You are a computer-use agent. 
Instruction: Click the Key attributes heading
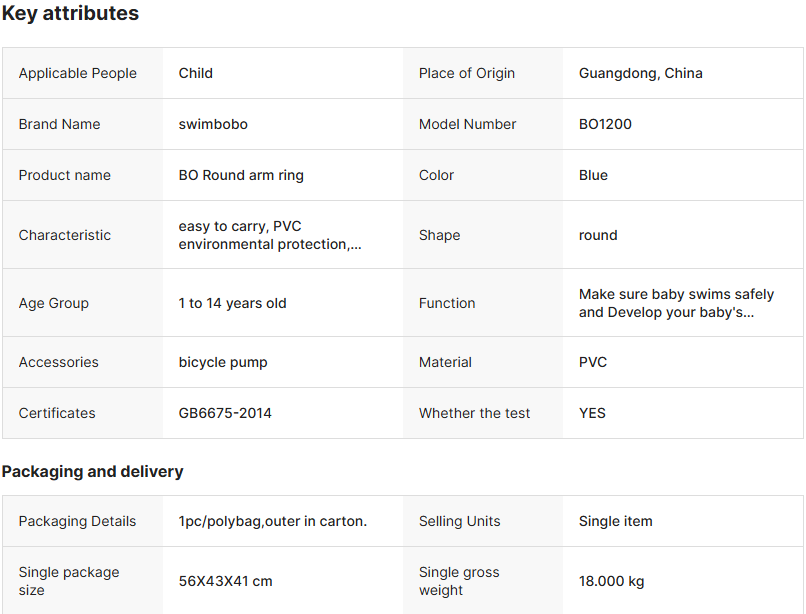tap(70, 14)
